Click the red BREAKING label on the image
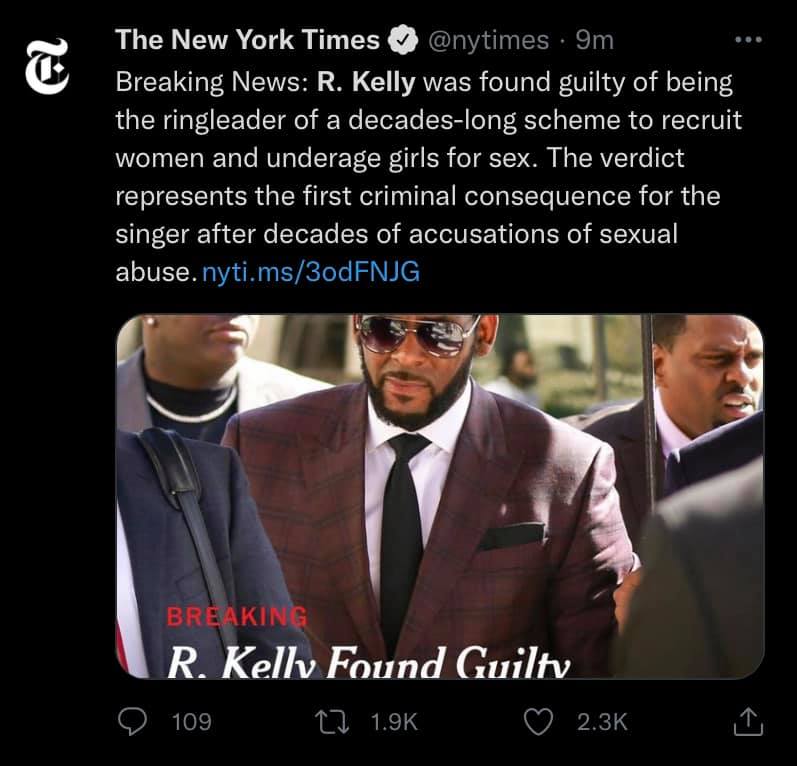Screen dimensions: 797x766 pos(237,616)
